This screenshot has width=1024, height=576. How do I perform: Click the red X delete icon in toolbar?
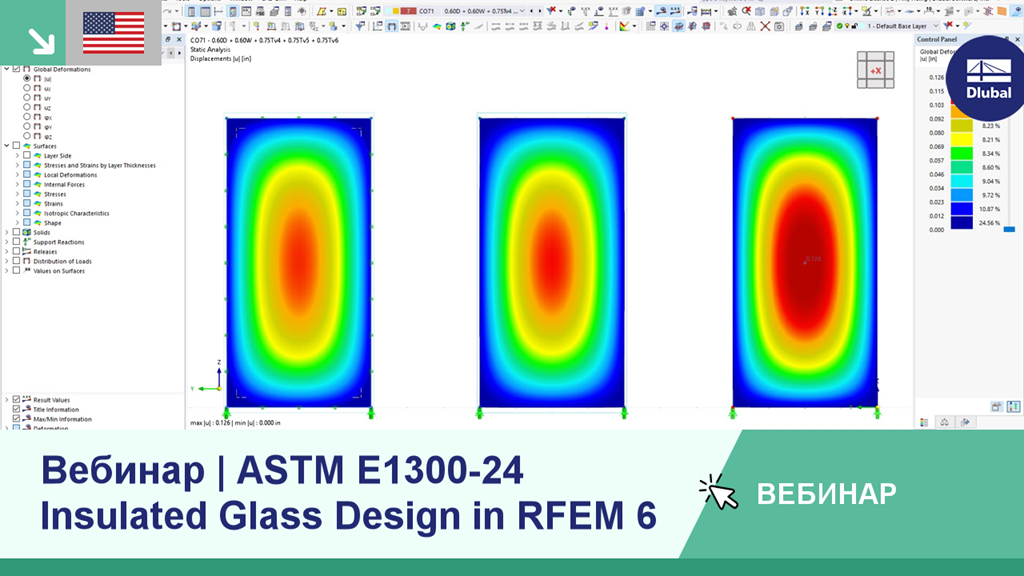(x=765, y=26)
